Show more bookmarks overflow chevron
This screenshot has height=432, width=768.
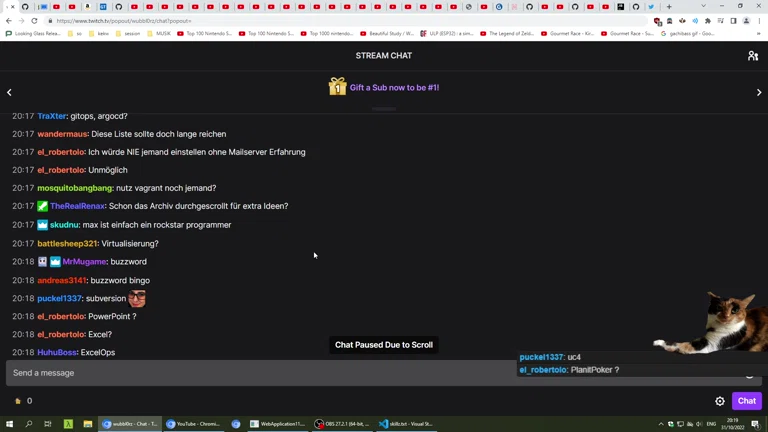pyautogui.click(x=759, y=34)
